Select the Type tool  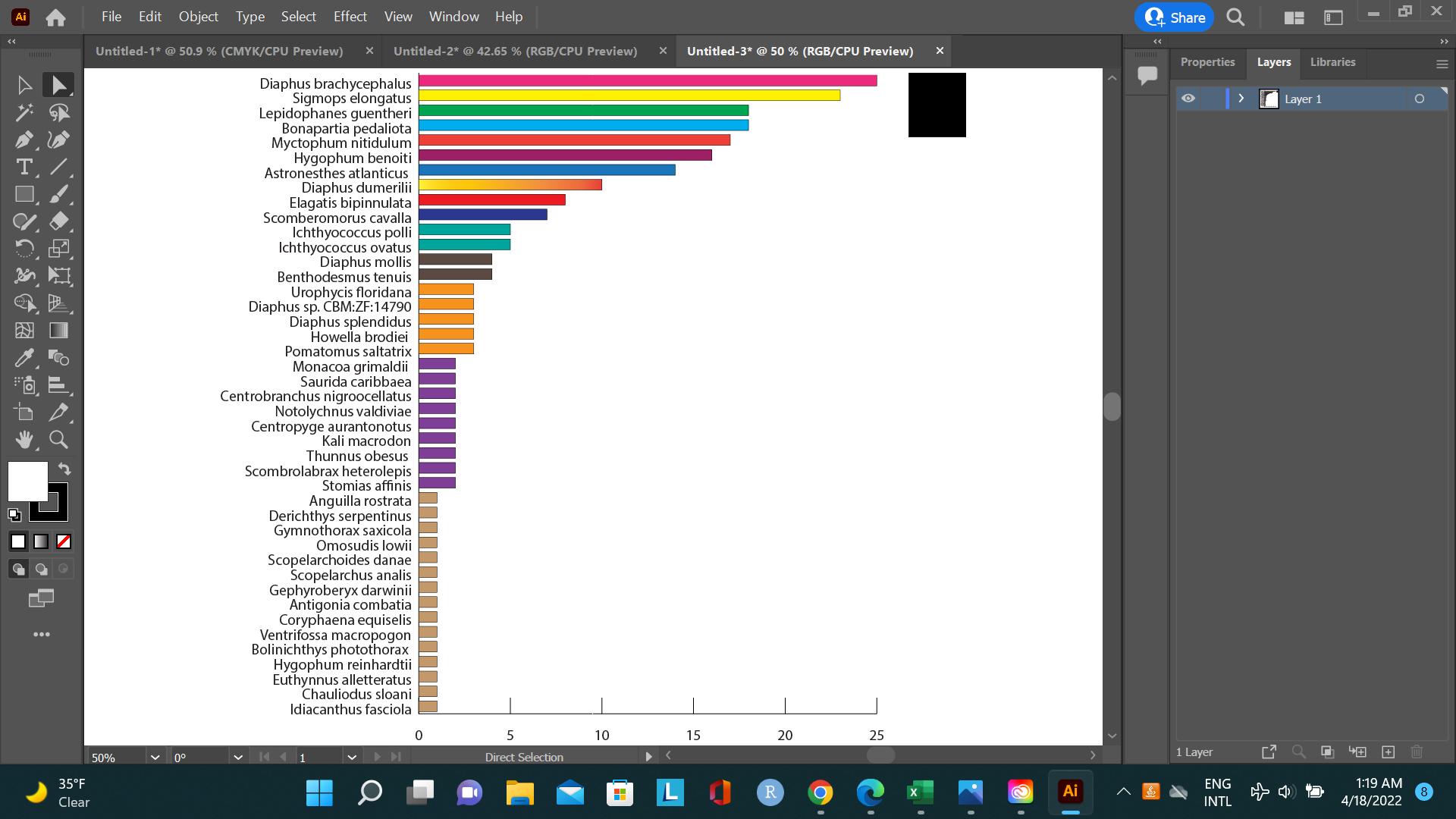24,167
